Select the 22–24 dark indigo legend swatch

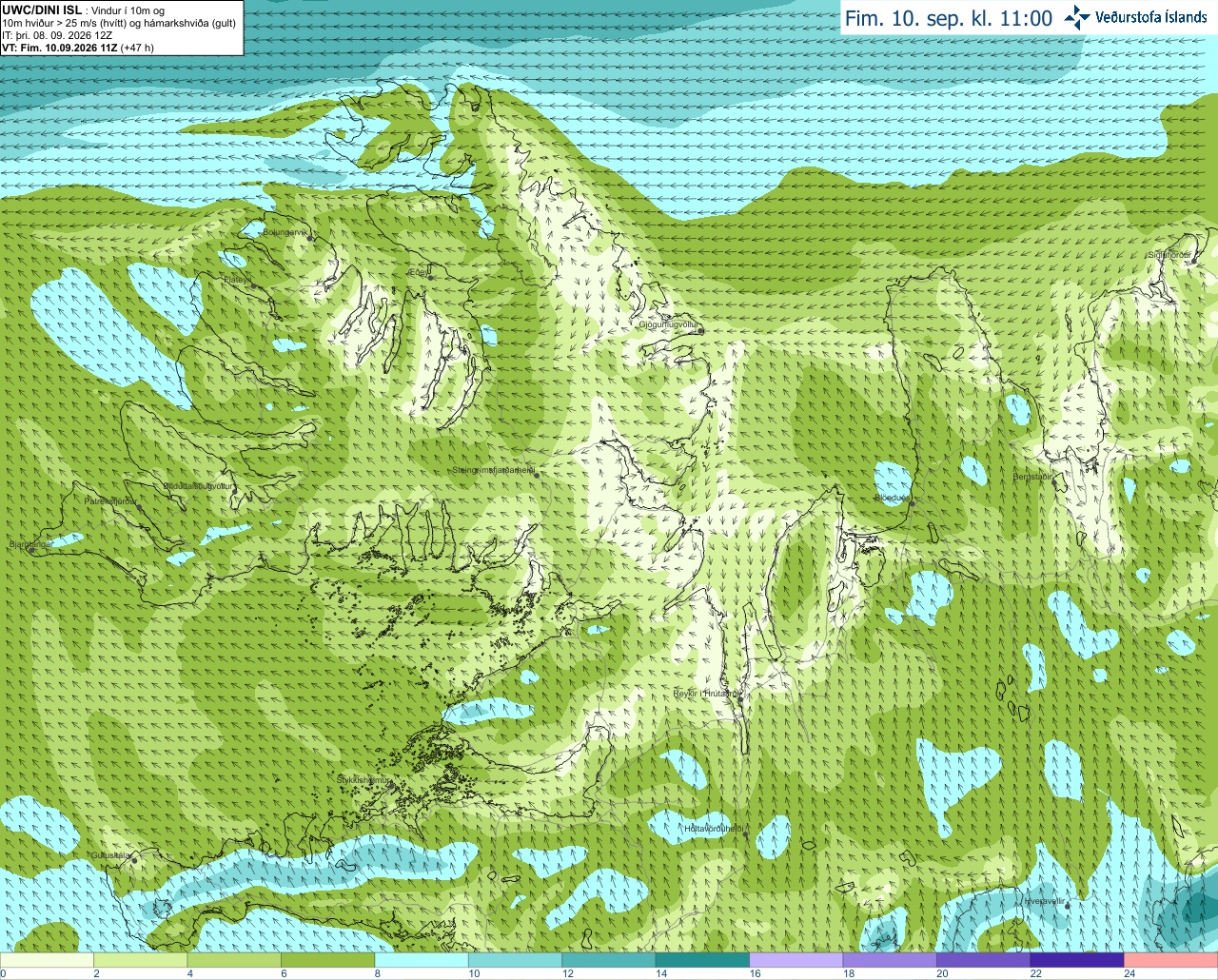[x=1077, y=959]
